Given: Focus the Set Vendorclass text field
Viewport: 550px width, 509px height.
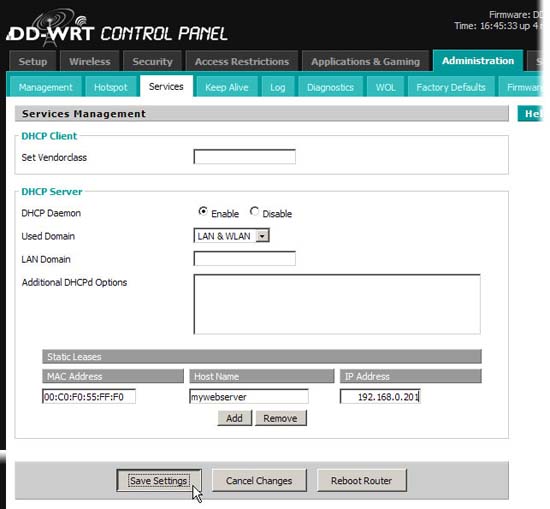Looking at the screenshot, I should point(244,156).
